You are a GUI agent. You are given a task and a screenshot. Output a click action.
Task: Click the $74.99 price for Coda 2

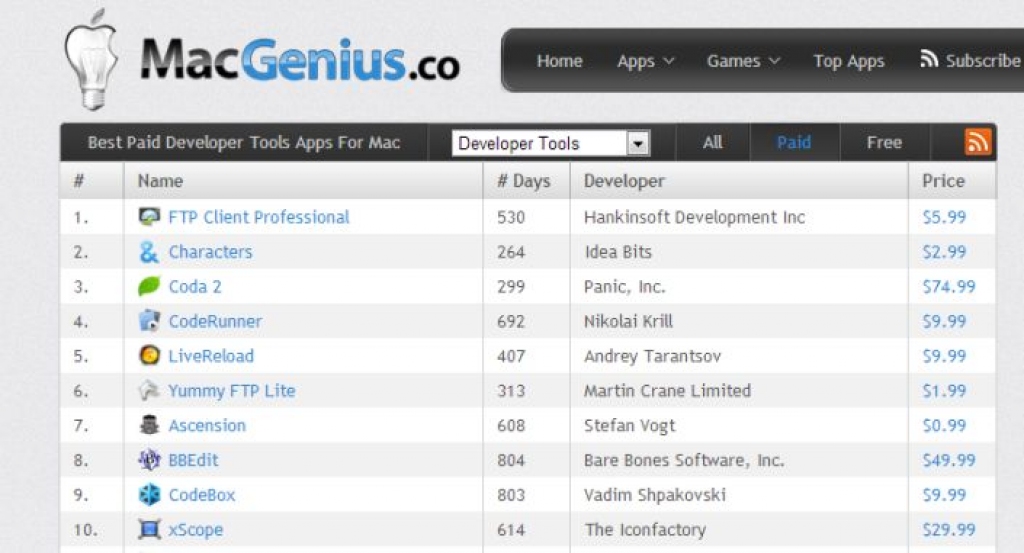948,287
